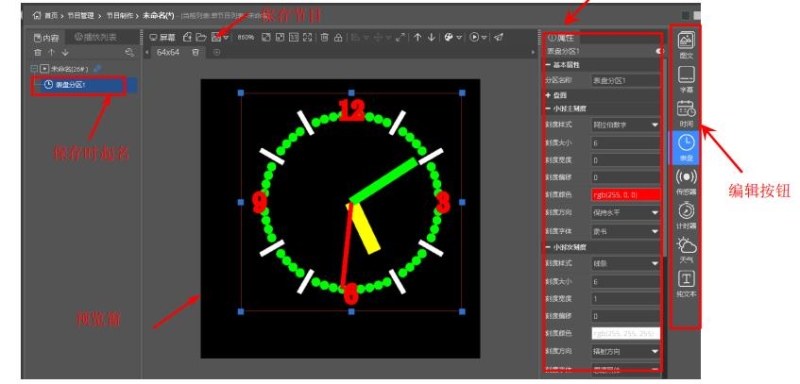Collapse the 未命名 program tree node
The image size is (800, 384).
(34, 68)
